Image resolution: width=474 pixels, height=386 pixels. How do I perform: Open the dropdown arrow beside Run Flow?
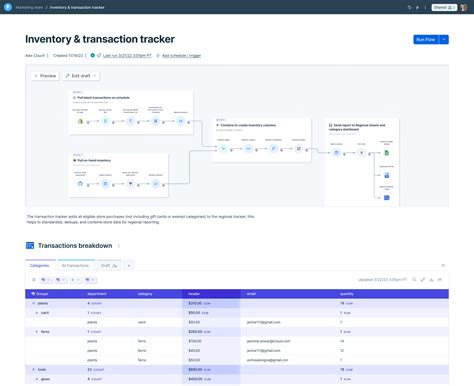pyautogui.click(x=444, y=39)
